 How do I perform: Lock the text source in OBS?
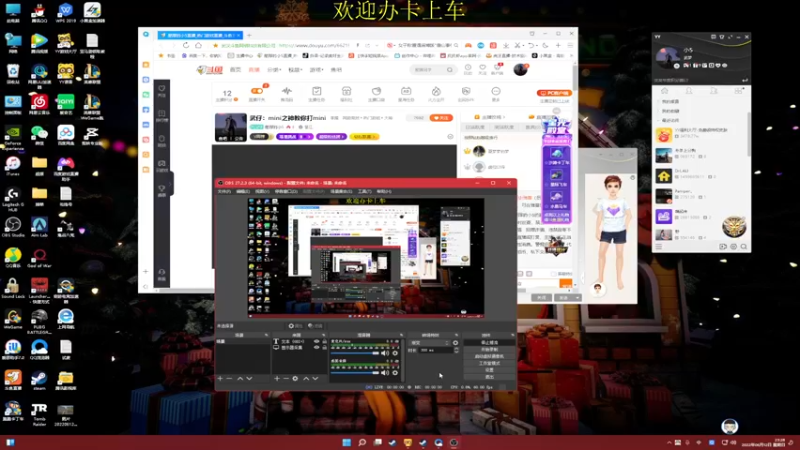click(x=324, y=341)
